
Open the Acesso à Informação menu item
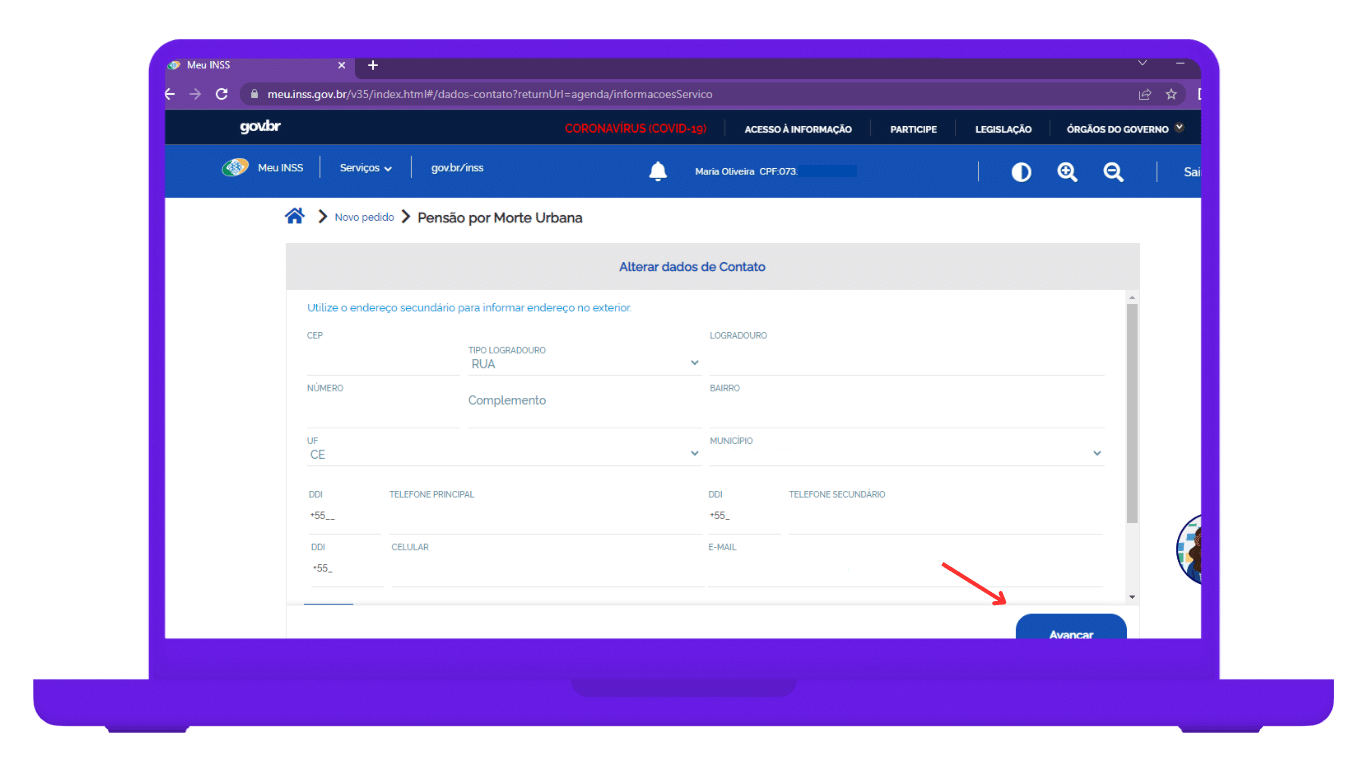(x=798, y=129)
